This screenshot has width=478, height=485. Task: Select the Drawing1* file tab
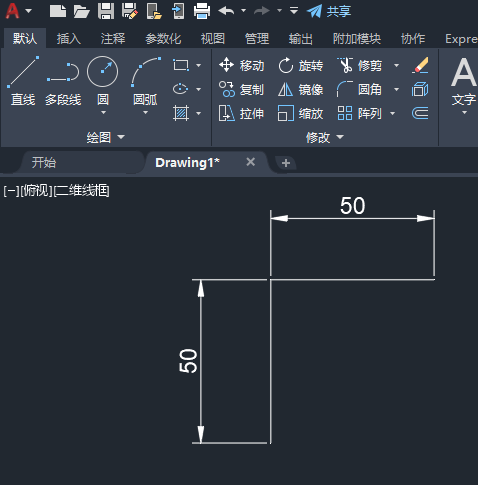[x=187, y=163]
